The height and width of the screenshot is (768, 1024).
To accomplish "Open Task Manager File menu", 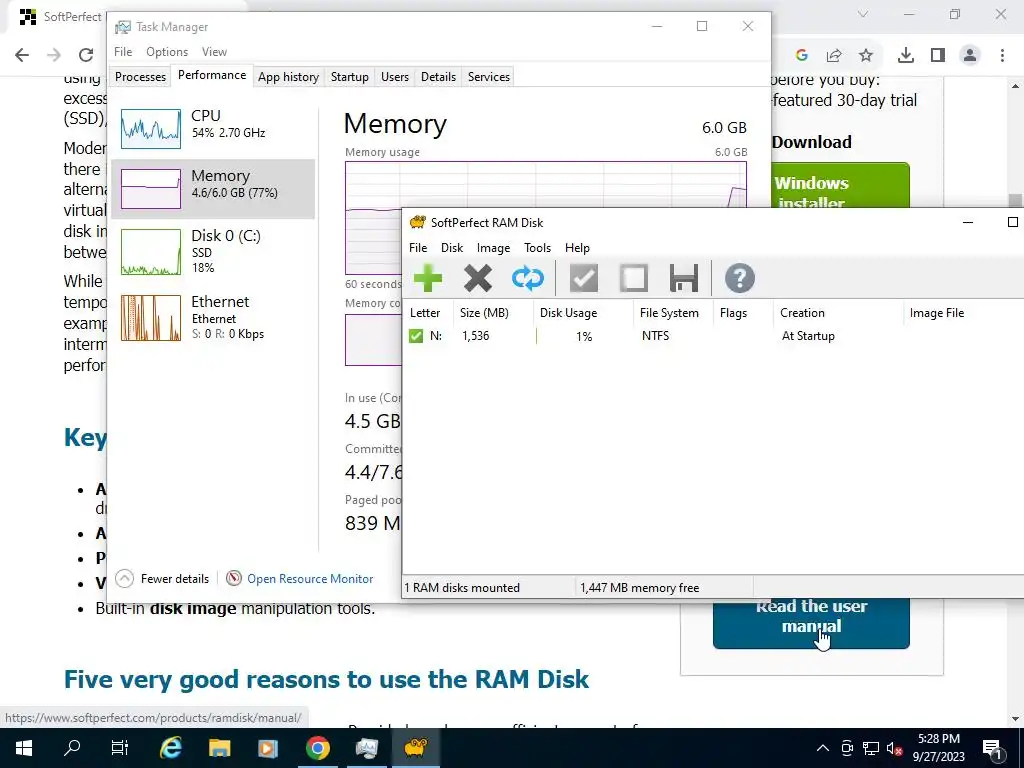I will (123, 52).
